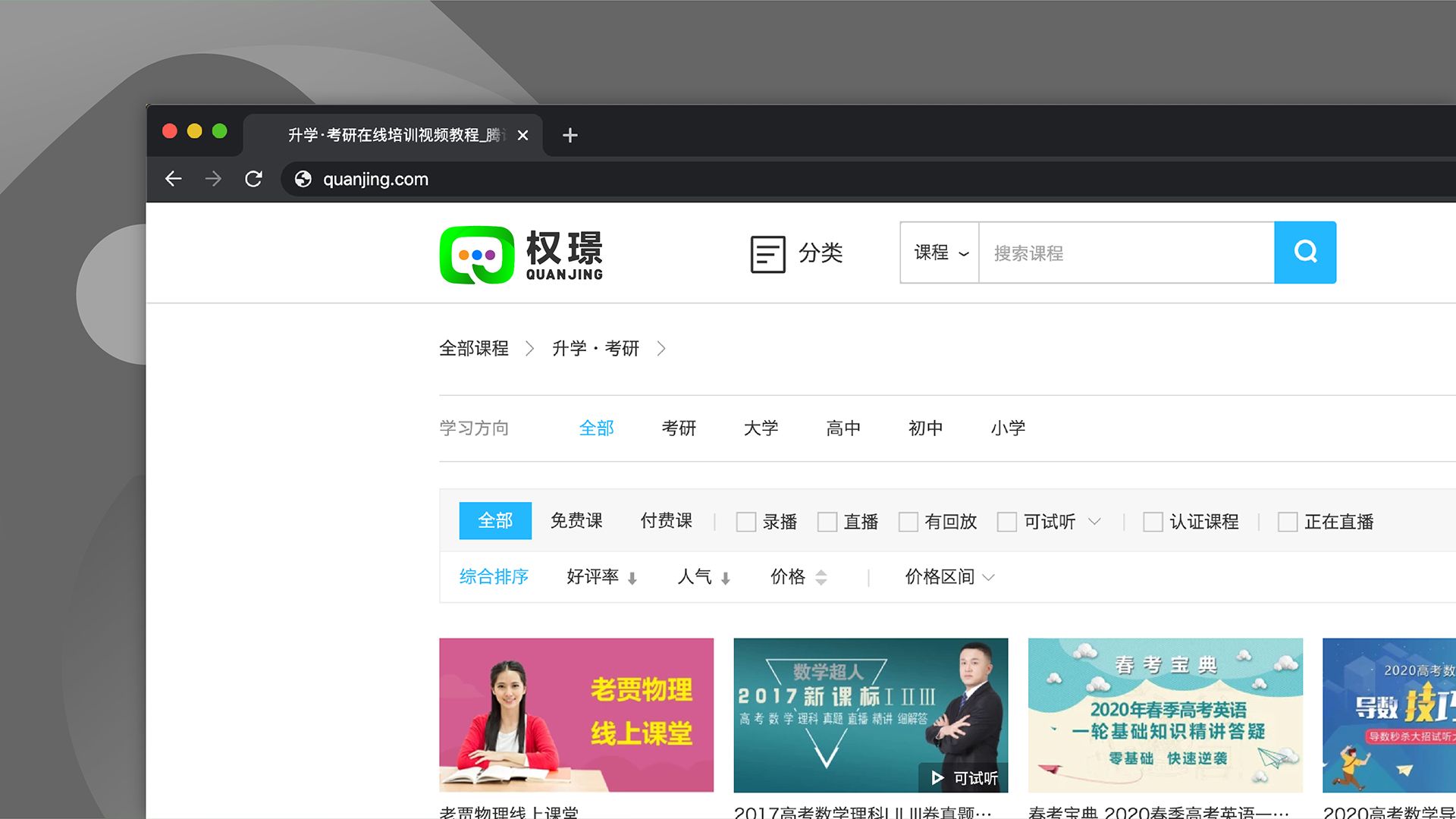
Task: Close the current browser tab
Action: click(522, 135)
